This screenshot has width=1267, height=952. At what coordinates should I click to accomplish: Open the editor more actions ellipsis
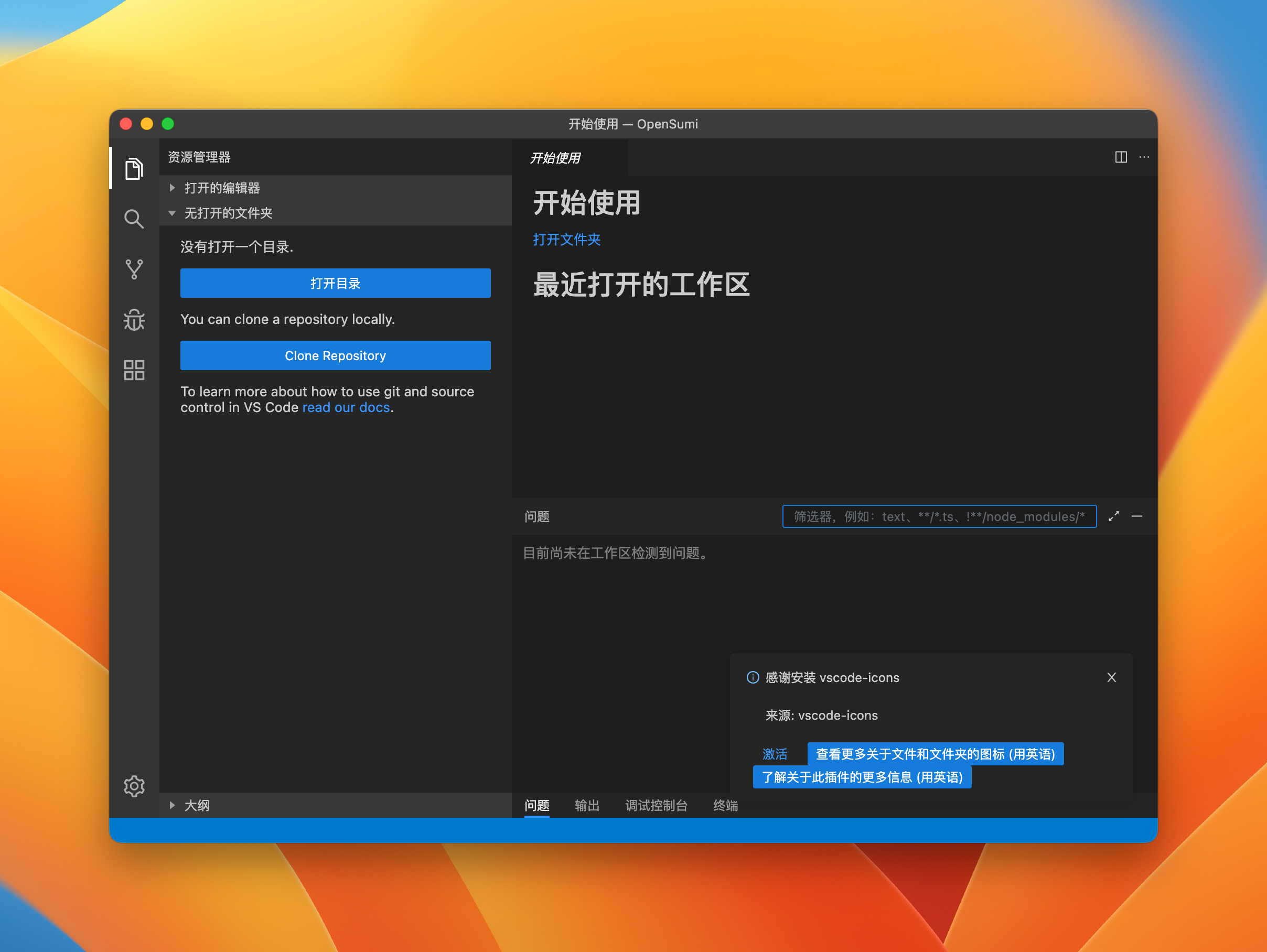click(x=1144, y=157)
